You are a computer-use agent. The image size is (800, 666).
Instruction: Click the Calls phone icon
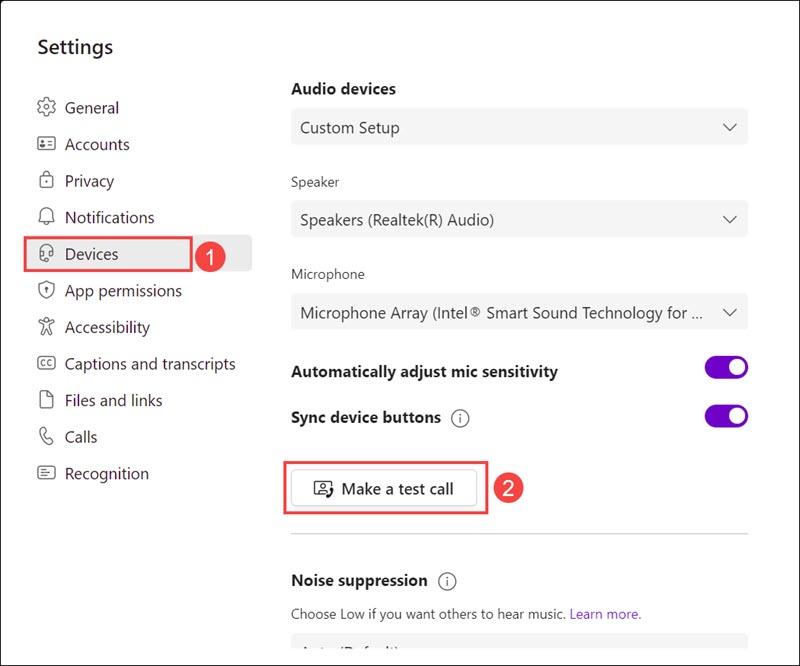46,437
